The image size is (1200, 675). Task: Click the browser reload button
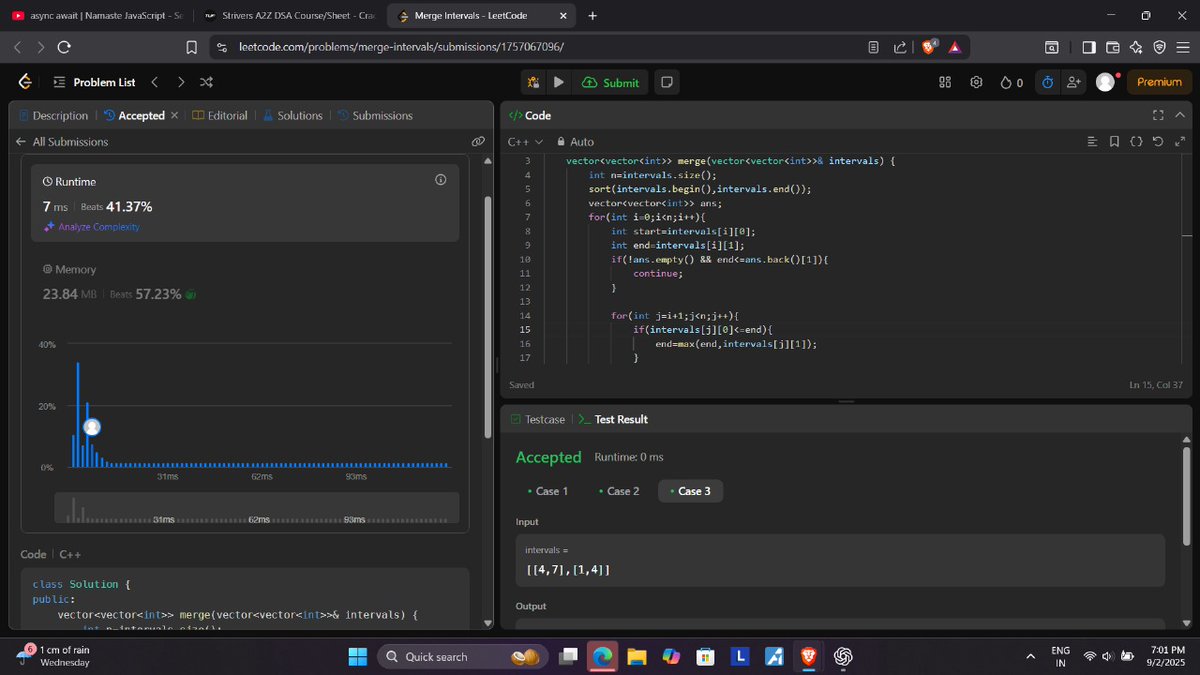coord(64,47)
